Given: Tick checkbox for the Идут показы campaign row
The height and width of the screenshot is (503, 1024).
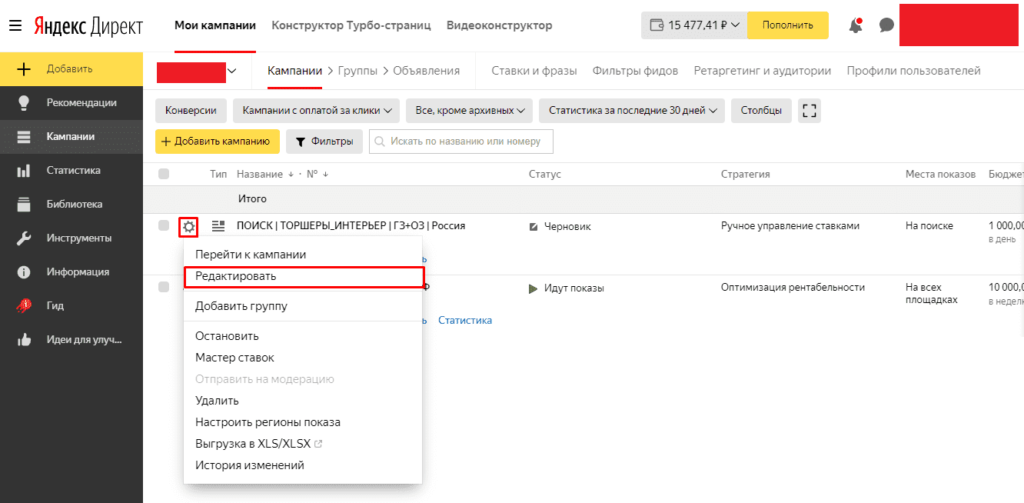Looking at the screenshot, I should [164, 287].
